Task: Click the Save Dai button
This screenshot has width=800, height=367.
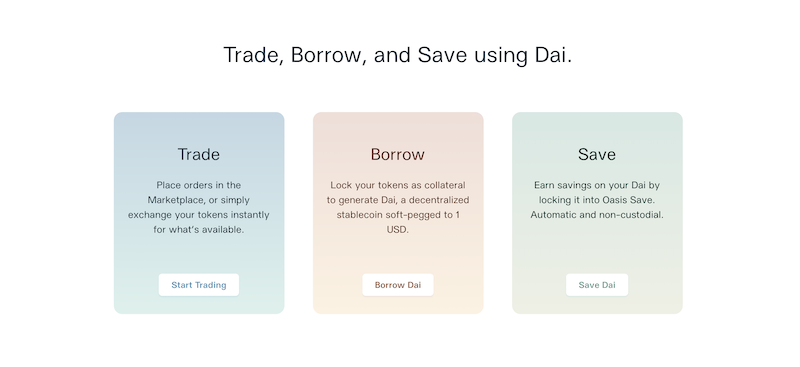Action: [597, 285]
